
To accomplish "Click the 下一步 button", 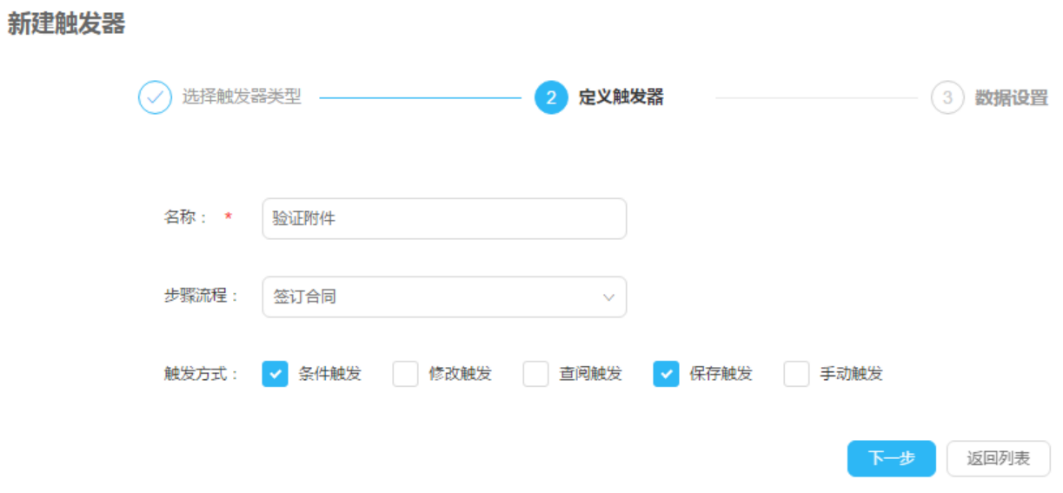I will pos(891,459).
